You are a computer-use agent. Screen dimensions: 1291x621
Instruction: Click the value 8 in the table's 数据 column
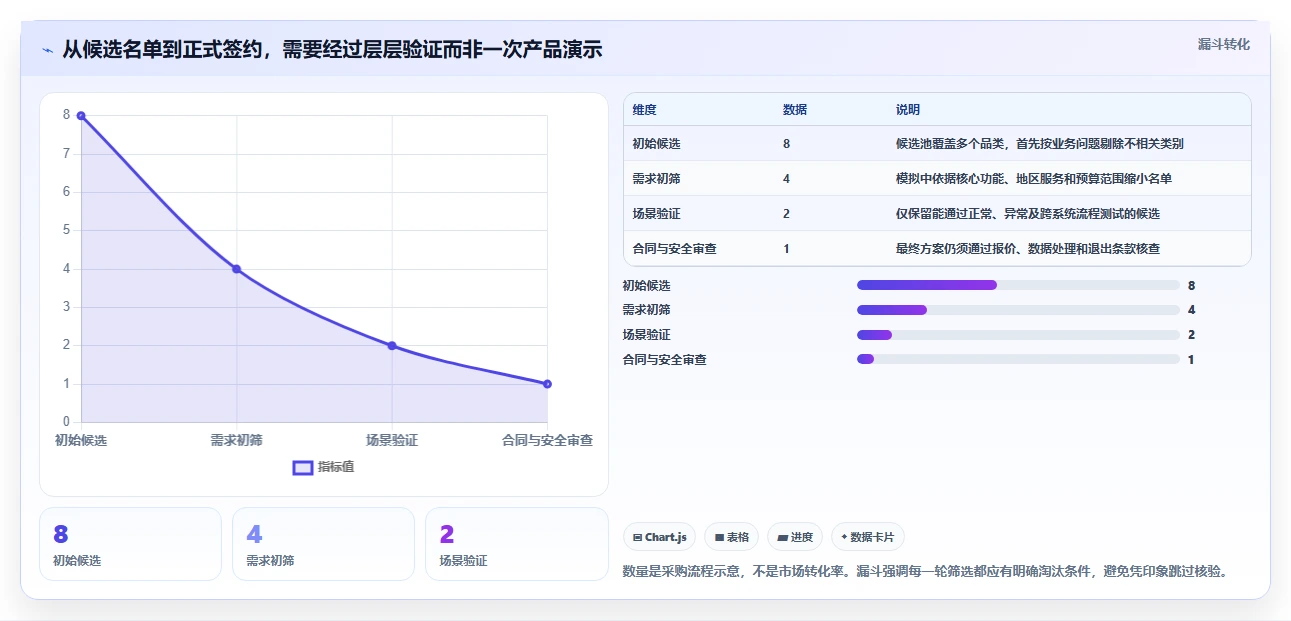coord(787,144)
